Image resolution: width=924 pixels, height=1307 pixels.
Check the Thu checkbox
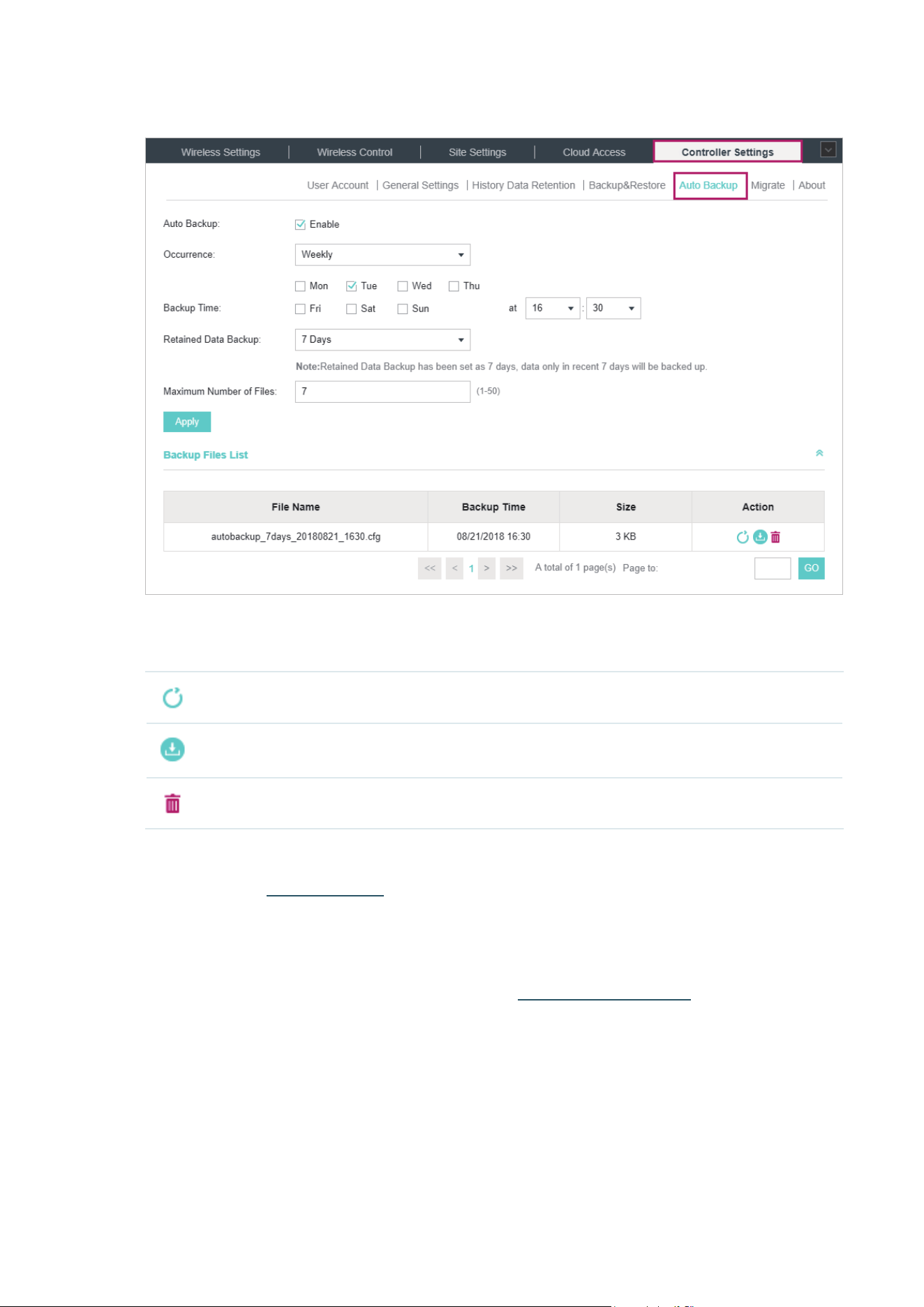[x=454, y=286]
